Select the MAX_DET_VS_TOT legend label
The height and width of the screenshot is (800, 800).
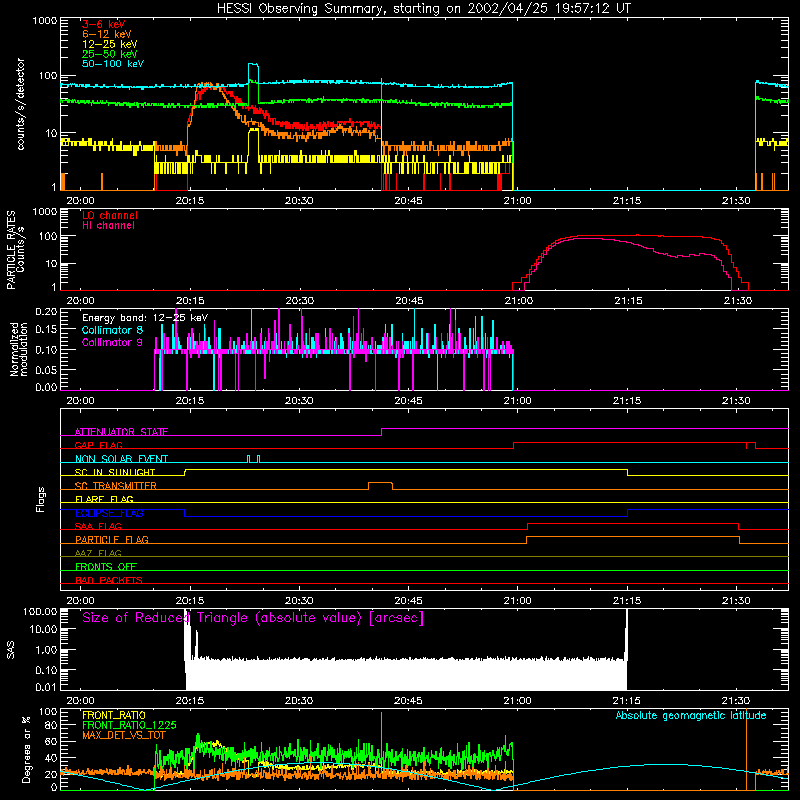point(123,735)
